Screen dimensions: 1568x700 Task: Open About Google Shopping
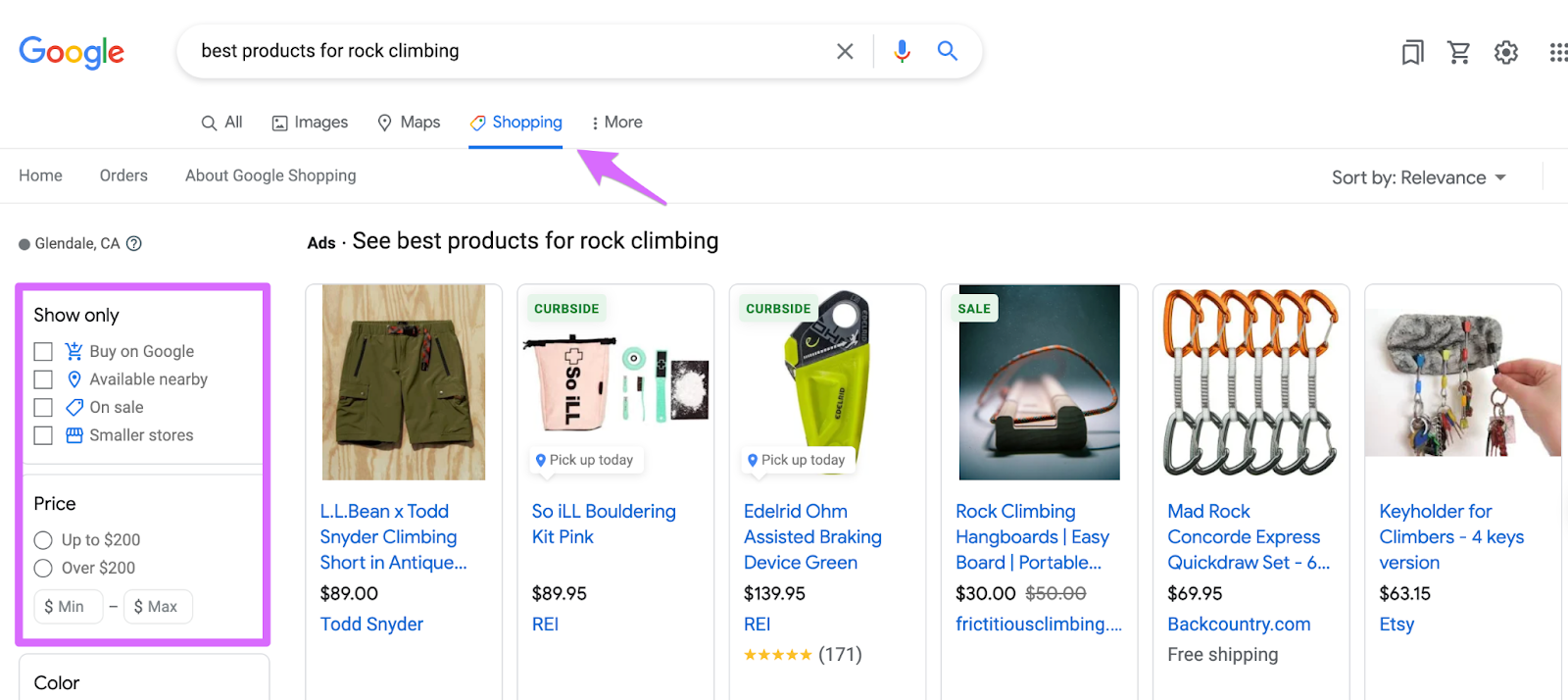pos(270,175)
